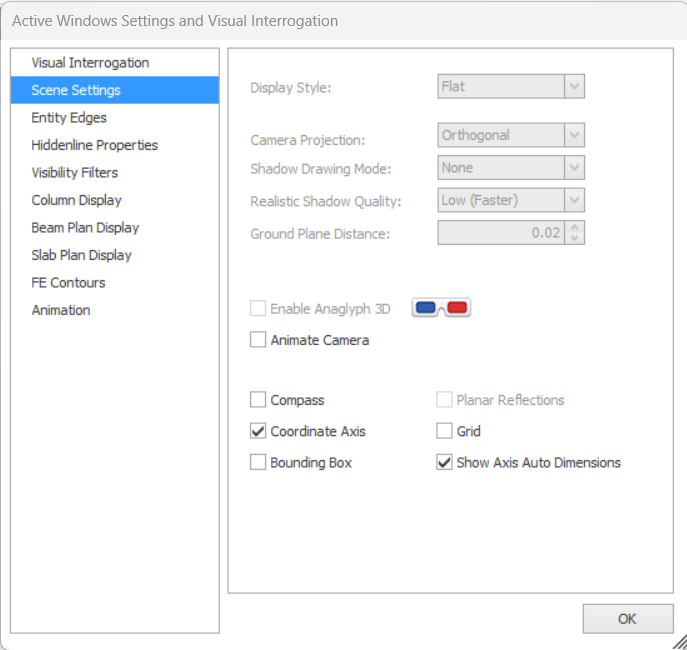Open the Entity Edges settings page

[x=69, y=118]
